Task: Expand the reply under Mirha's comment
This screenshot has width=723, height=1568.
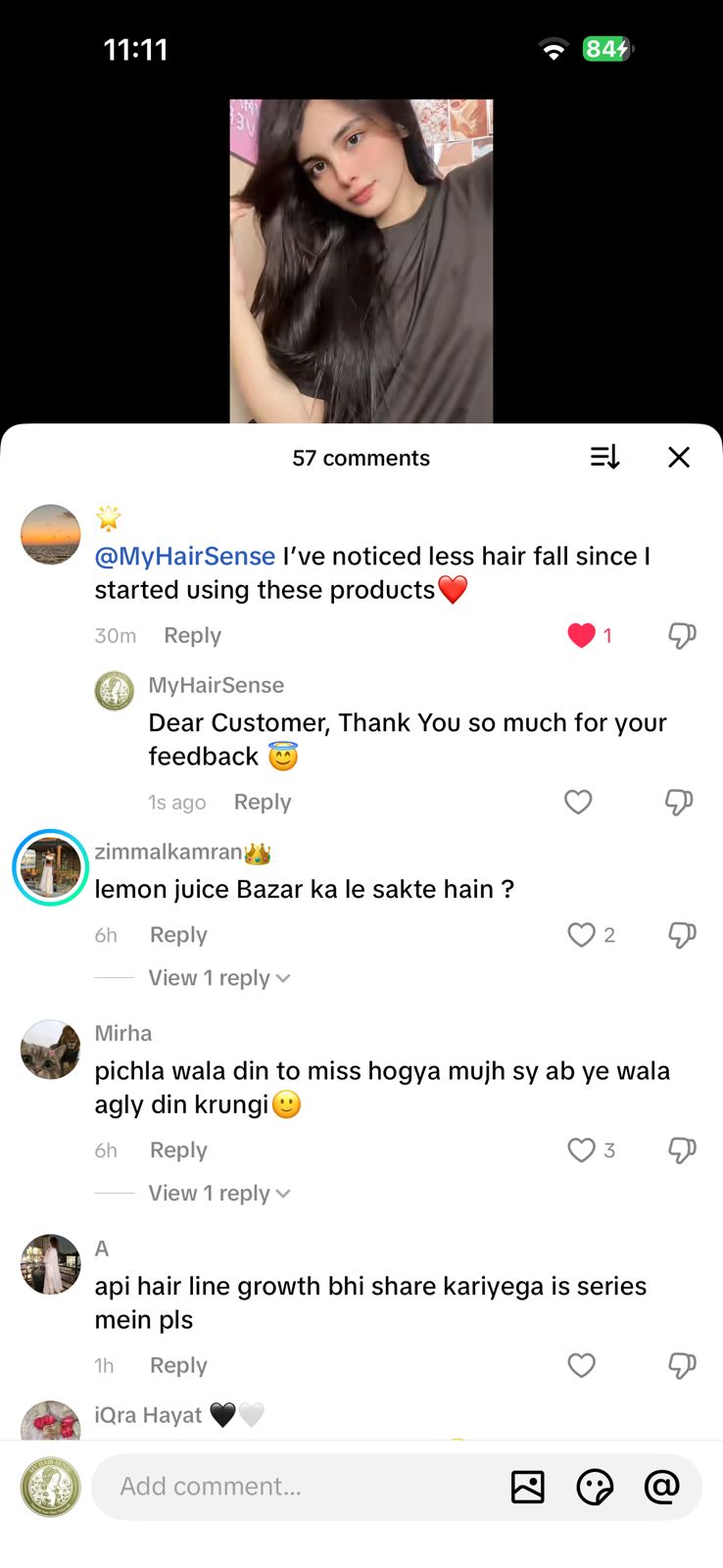Action: (x=218, y=1194)
